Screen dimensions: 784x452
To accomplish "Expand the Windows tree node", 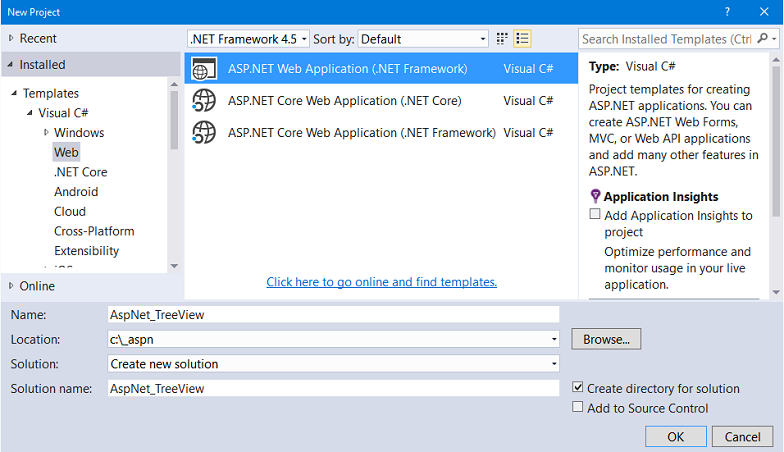I will click(x=46, y=132).
